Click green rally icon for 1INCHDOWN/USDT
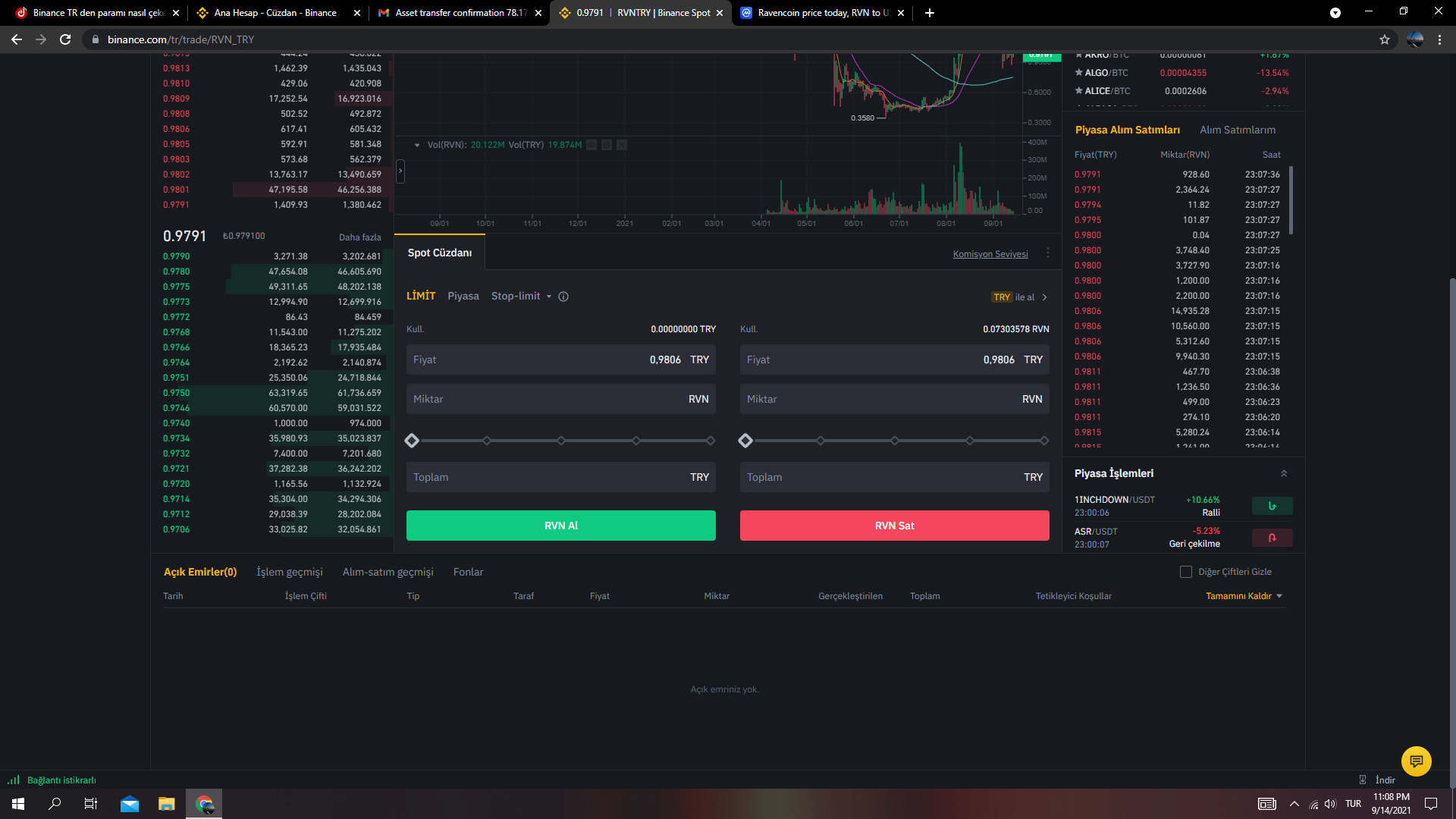The width and height of the screenshot is (1456, 819). (1272, 506)
